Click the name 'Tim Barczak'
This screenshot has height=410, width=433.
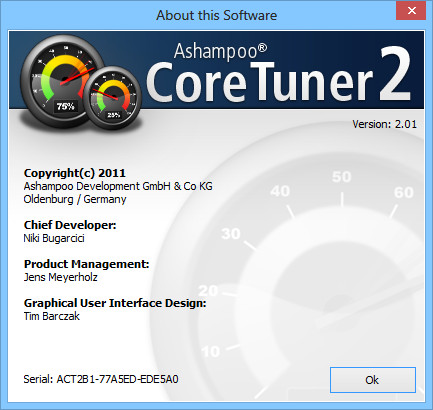click(52, 316)
